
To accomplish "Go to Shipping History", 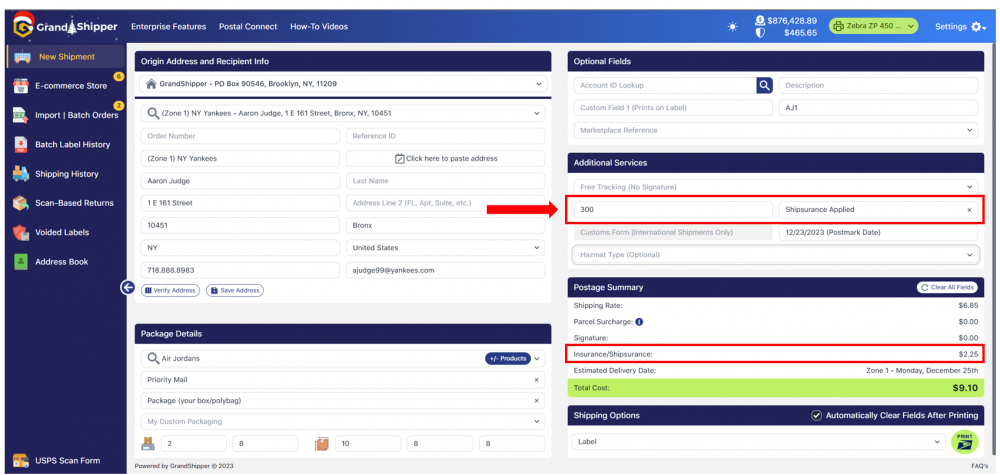I will (x=66, y=174).
